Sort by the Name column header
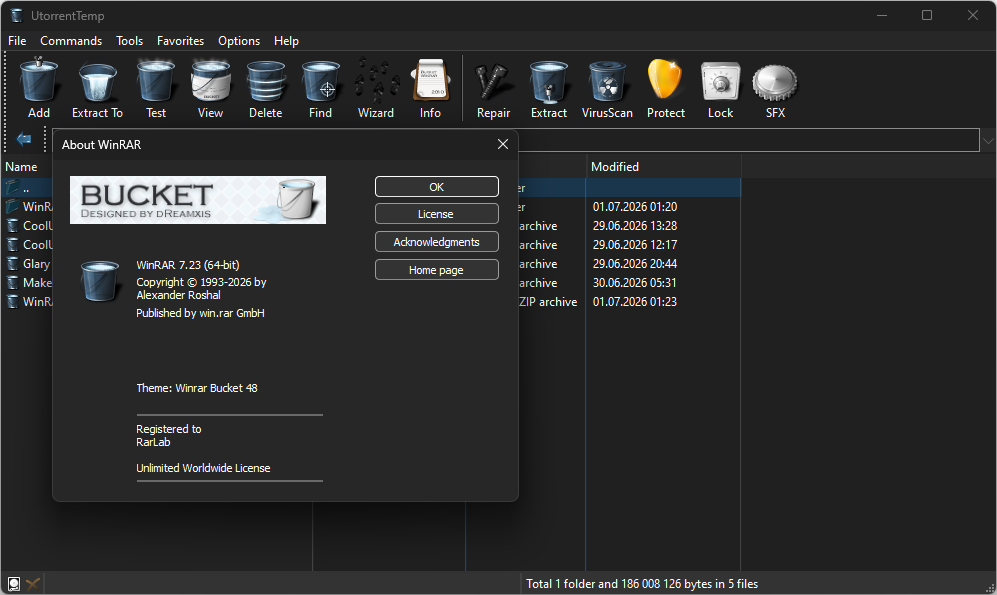This screenshot has height=595, width=997. click(22, 167)
